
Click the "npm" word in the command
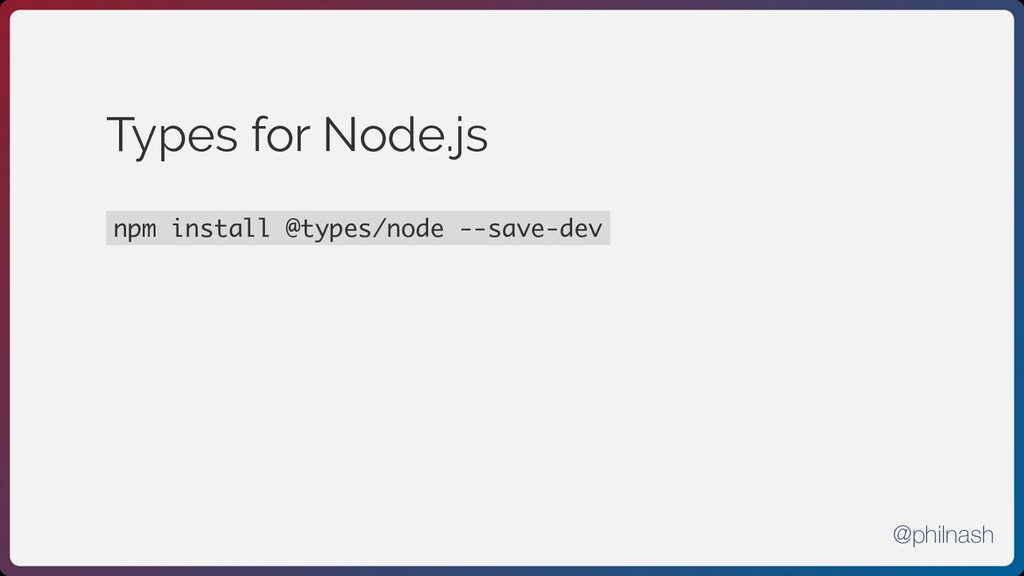(x=134, y=229)
